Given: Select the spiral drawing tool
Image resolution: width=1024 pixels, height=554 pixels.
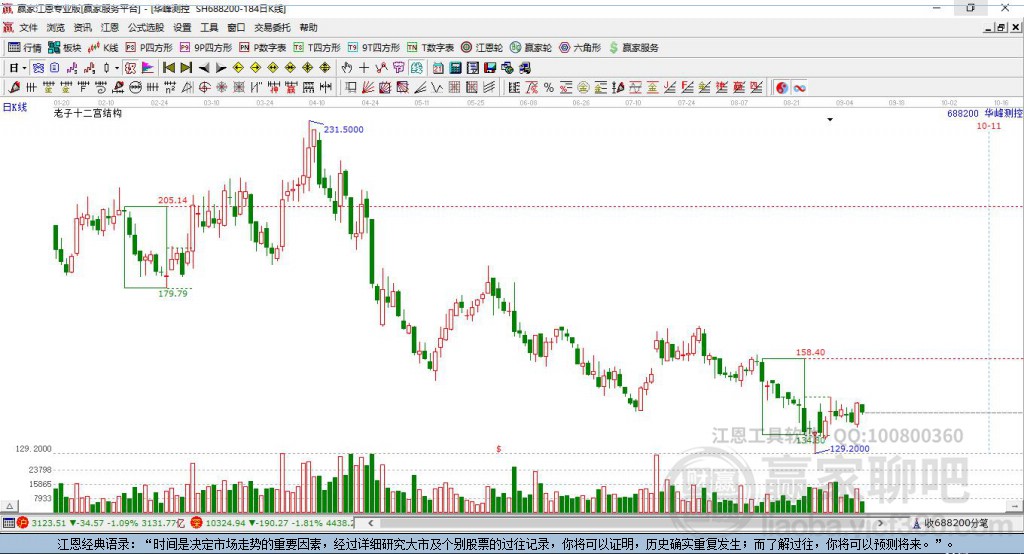Looking at the screenshot, I should tap(101, 88).
